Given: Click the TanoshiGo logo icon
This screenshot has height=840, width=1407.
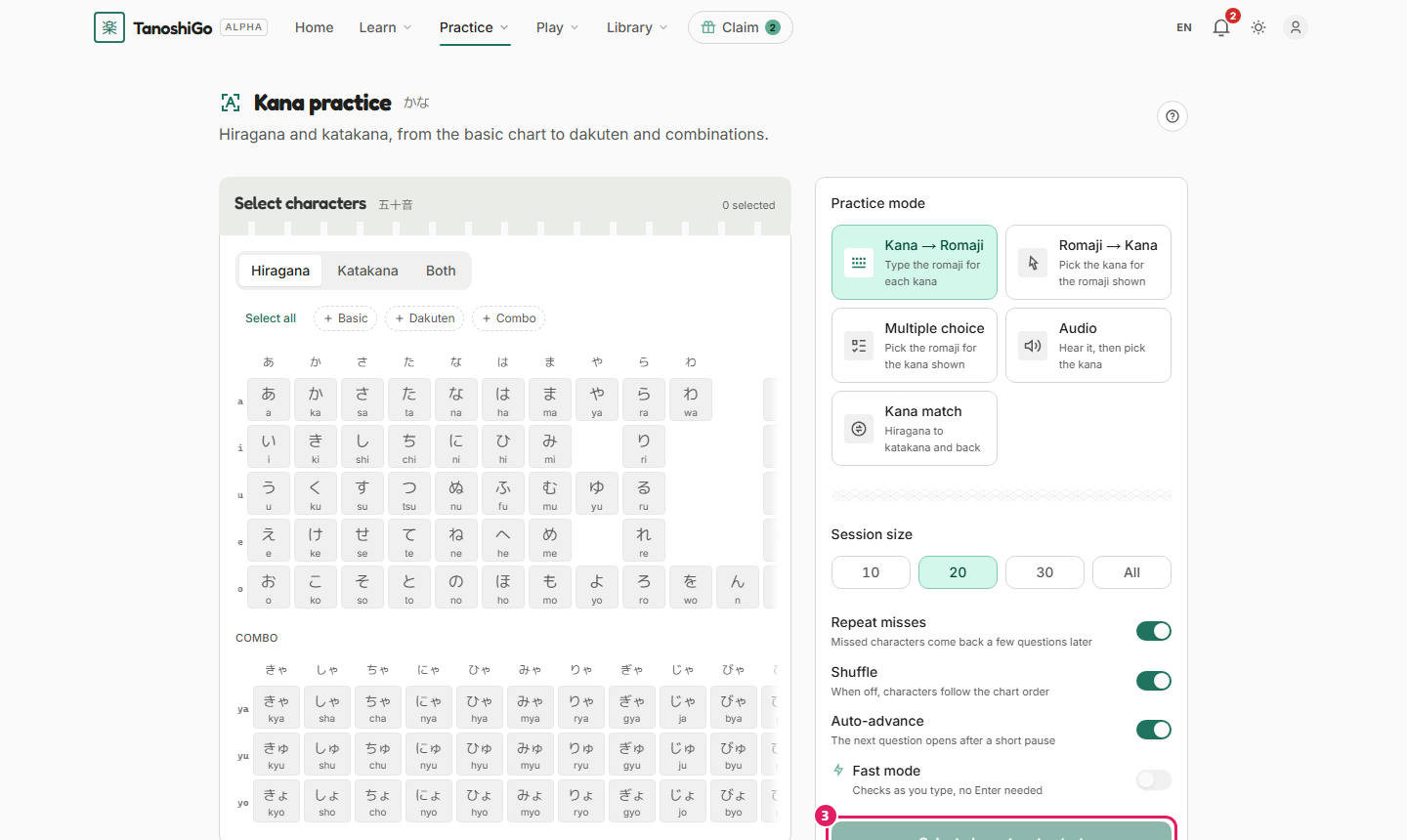Looking at the screenshot, I should (109, 27).
